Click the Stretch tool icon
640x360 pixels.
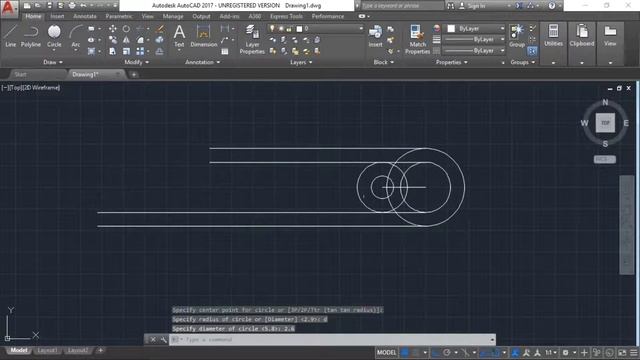113,51
